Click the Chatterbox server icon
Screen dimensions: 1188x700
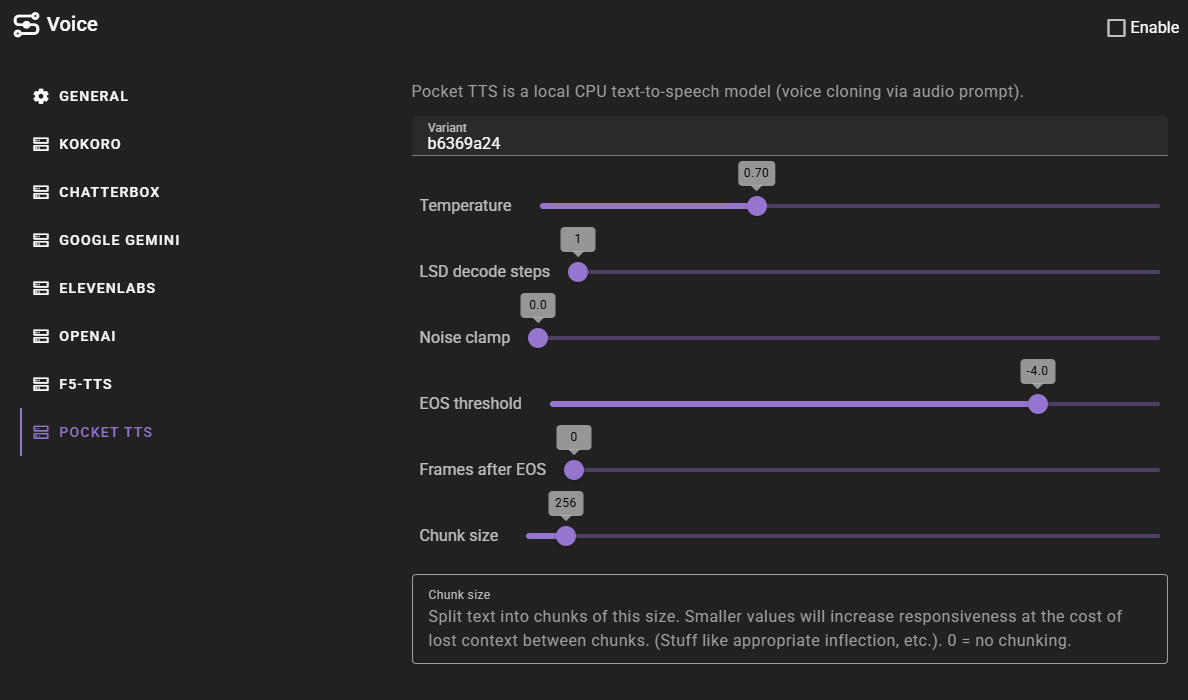tap(41, 192)
